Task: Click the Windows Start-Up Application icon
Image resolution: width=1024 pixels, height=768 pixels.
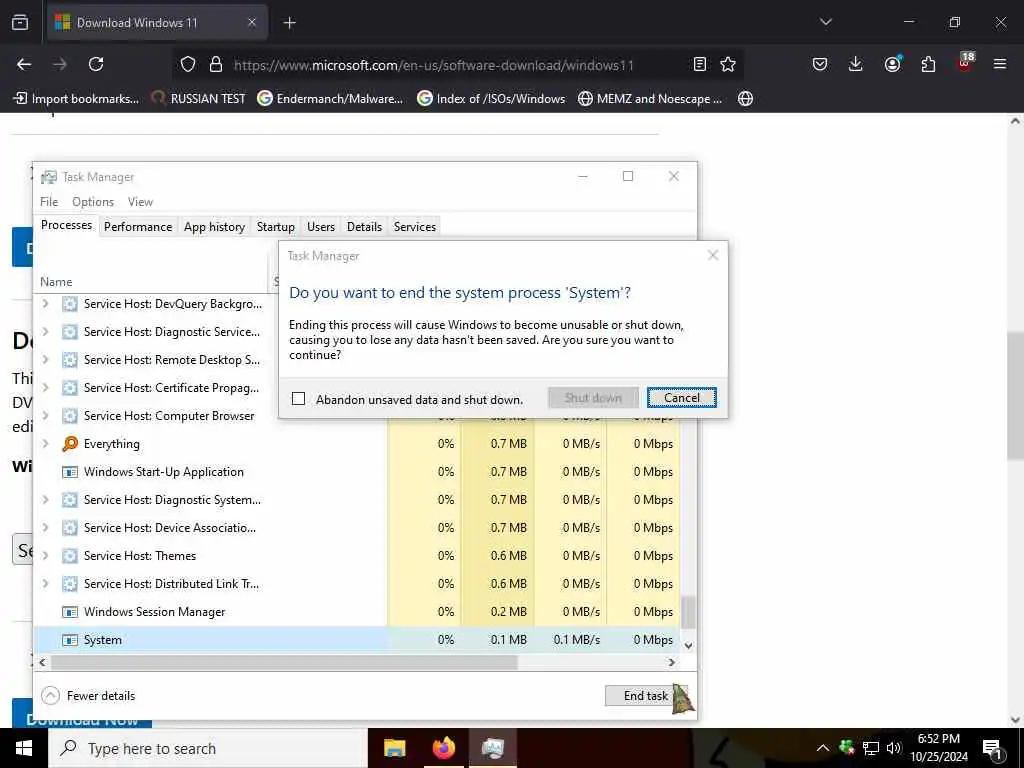Action: [70, 472]
